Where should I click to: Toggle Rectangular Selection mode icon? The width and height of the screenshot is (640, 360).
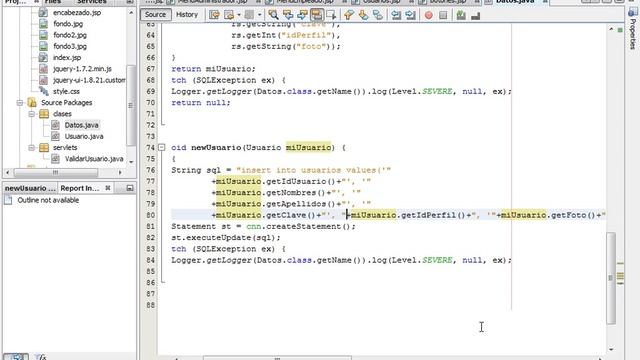pos(331,15)
